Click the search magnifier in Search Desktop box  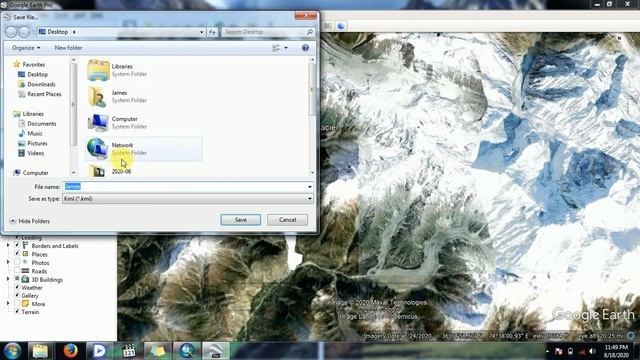310,32
